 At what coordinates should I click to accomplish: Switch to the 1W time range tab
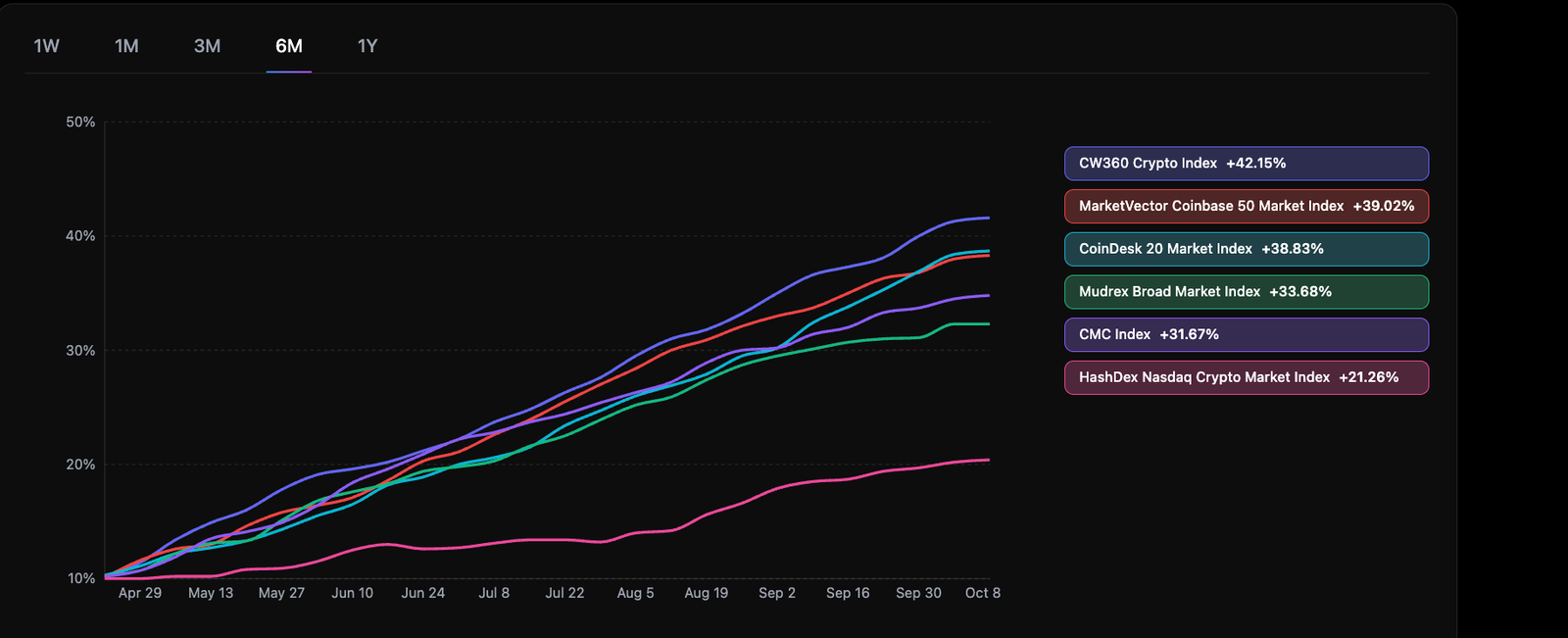tap(47, 46)
